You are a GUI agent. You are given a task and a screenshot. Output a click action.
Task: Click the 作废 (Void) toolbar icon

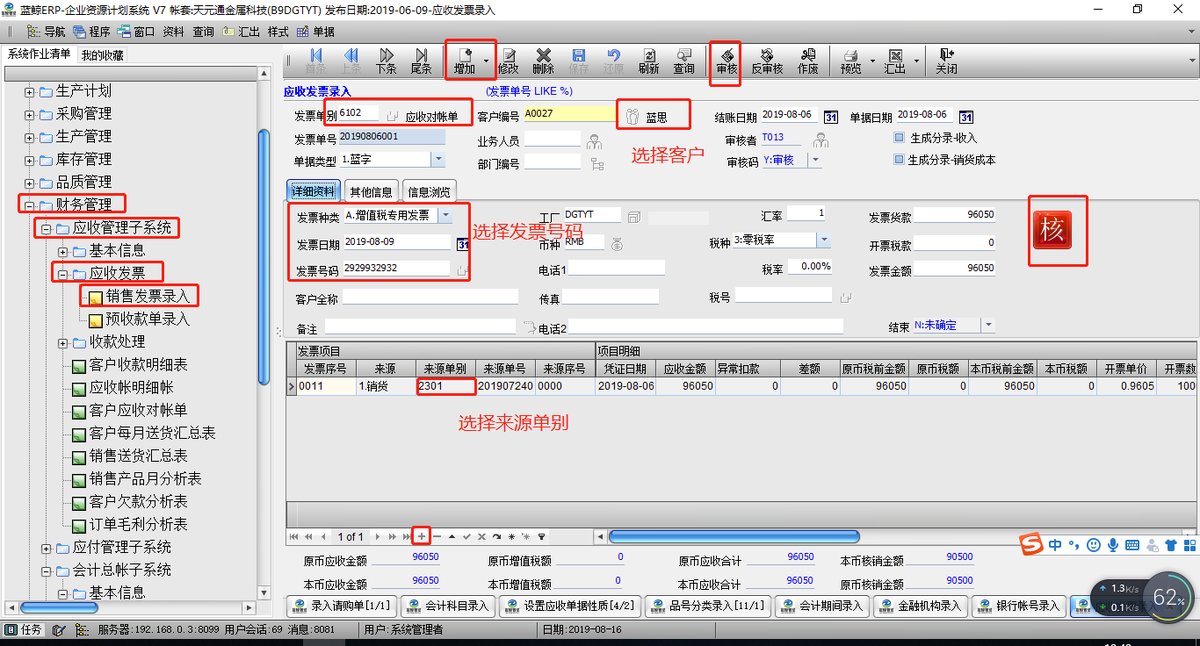coord(808,60)
